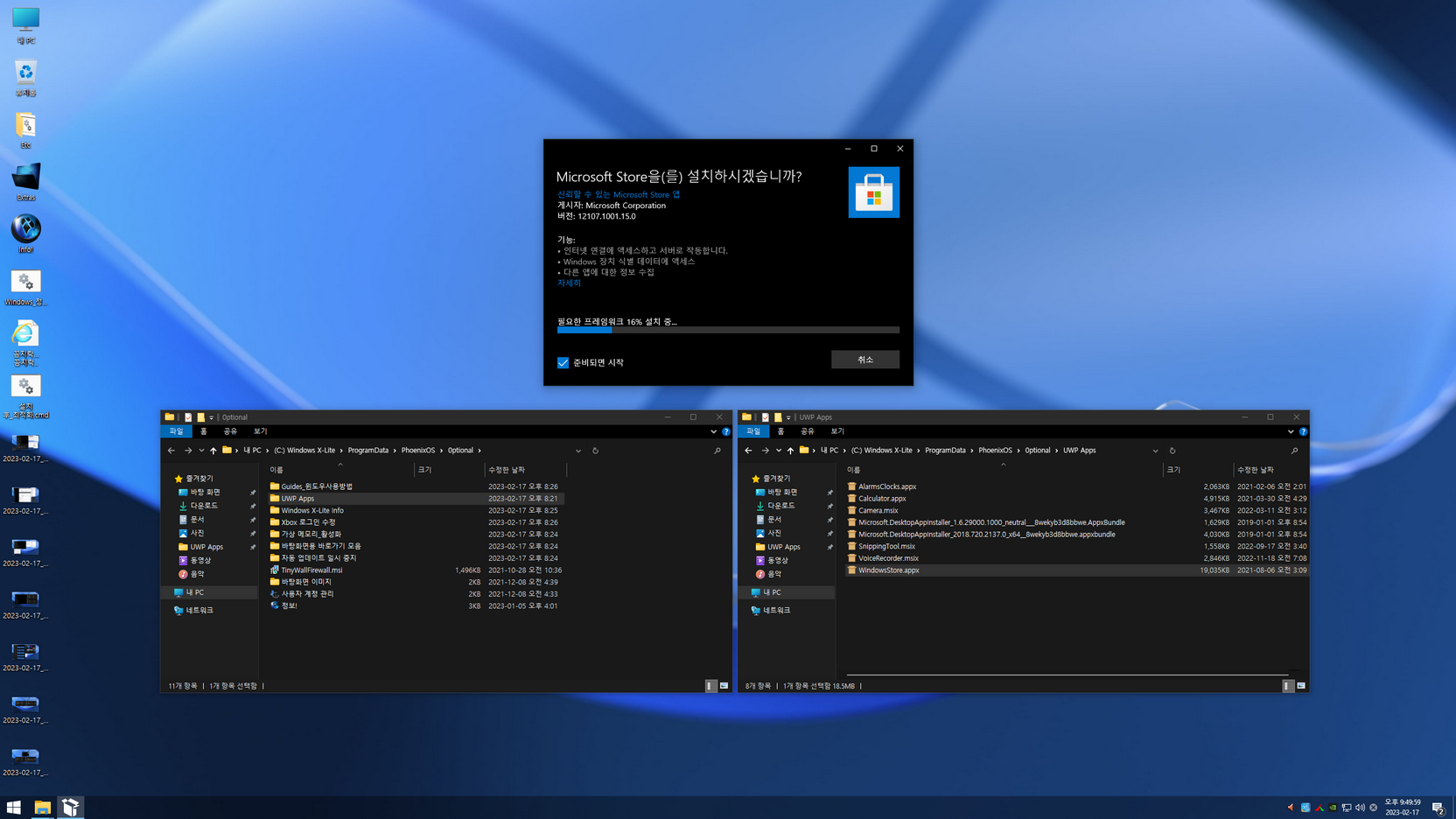Open help icon in Optional window
The width and height of the screenshot is (1456, 819).
pyautogui.click(x=726, y=431)
